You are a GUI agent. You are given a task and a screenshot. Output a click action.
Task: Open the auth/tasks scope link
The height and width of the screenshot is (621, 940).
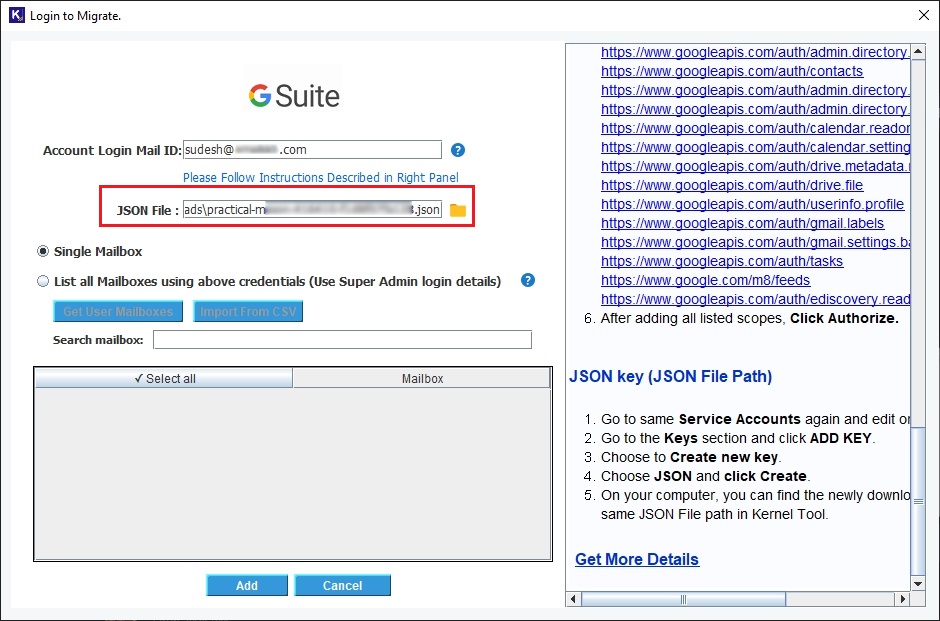pyautogui.click(x=722, y=261)
